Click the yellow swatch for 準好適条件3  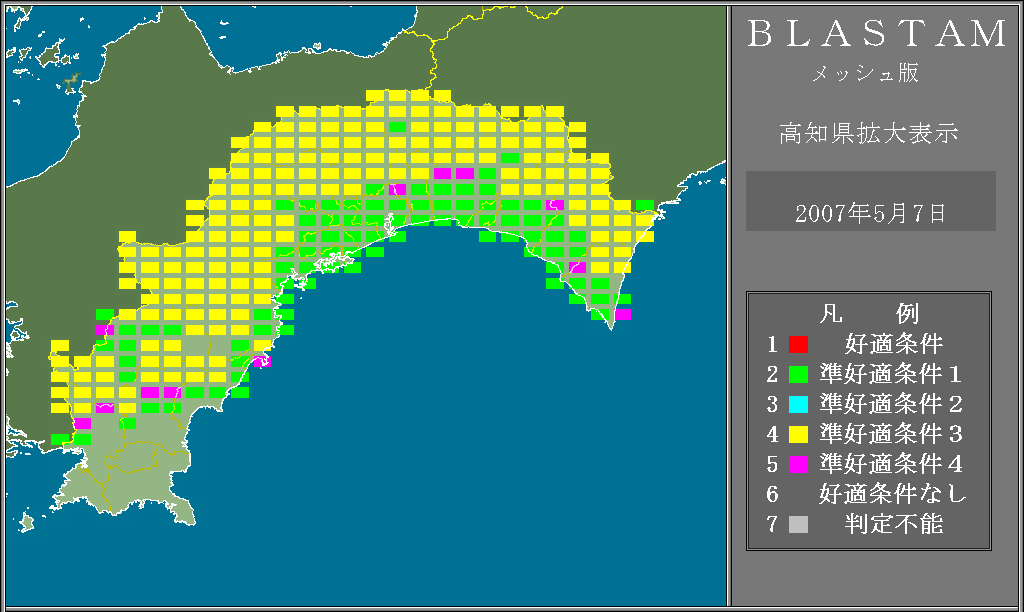798,434
